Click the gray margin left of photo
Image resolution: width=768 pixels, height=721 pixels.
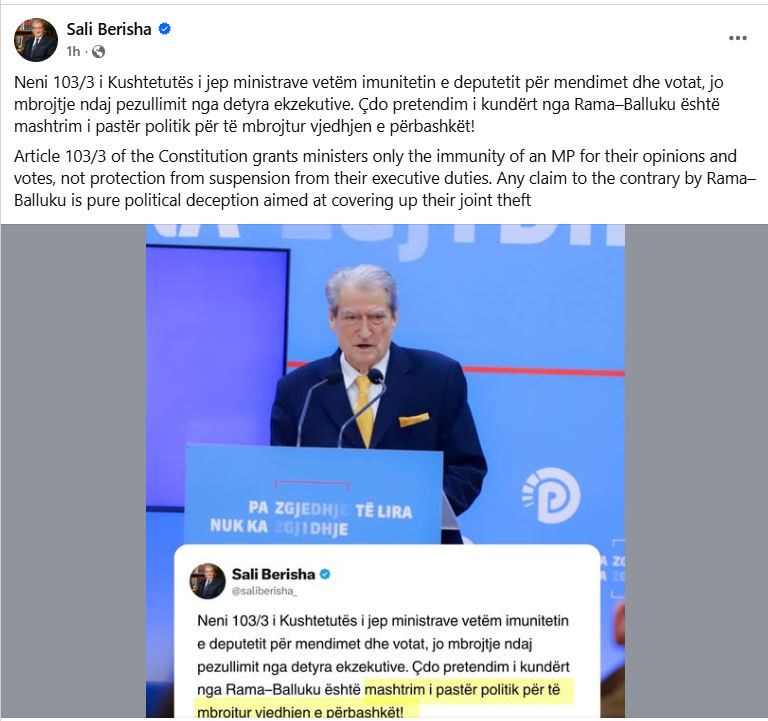(x=73, y=471)
